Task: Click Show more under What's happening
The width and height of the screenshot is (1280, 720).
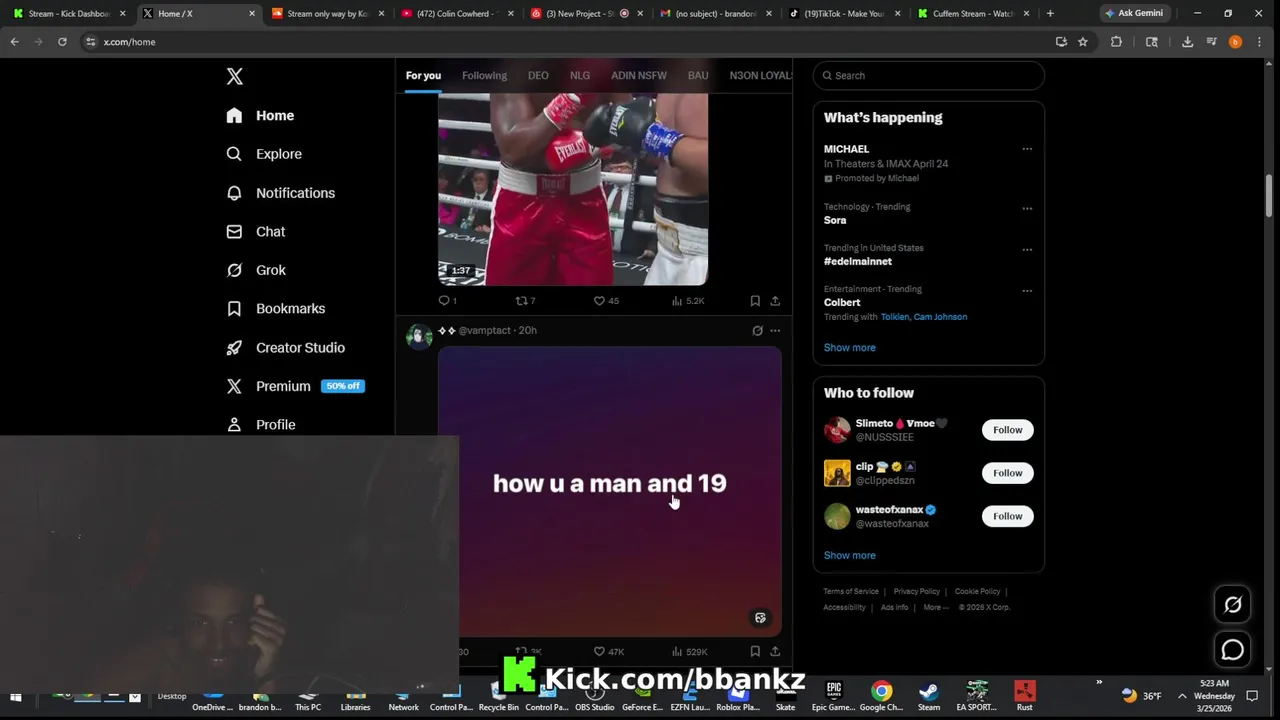Action: [849, 347]
